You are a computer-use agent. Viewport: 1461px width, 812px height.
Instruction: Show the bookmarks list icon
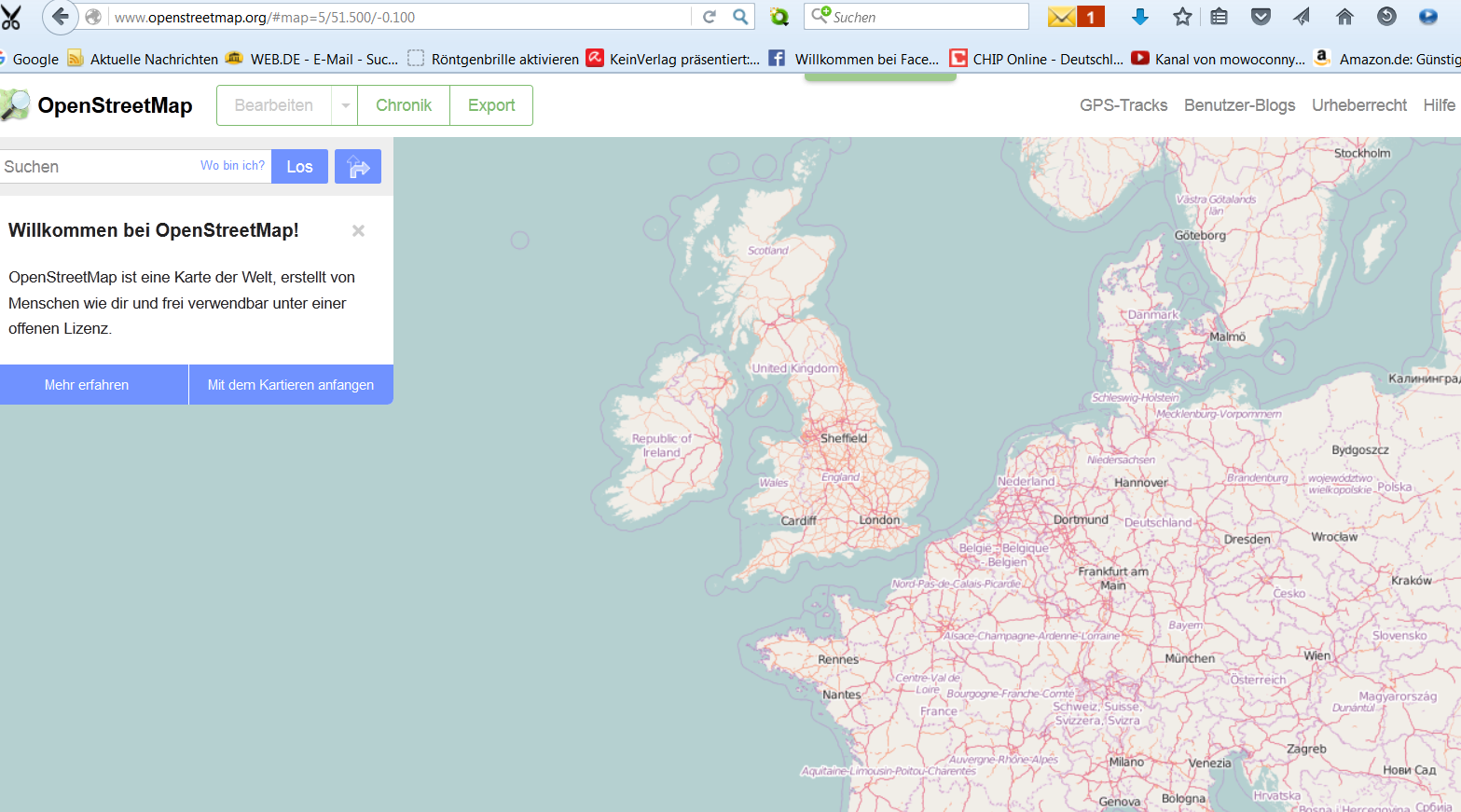click(1219, 17)
